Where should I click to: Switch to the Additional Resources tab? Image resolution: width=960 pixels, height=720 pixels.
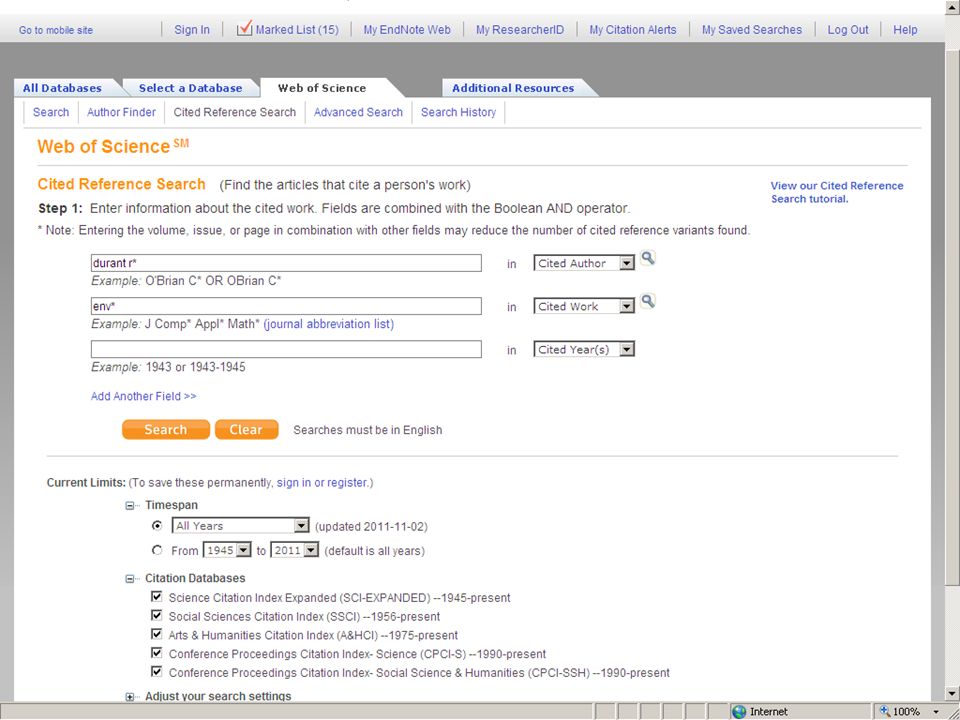513,88
